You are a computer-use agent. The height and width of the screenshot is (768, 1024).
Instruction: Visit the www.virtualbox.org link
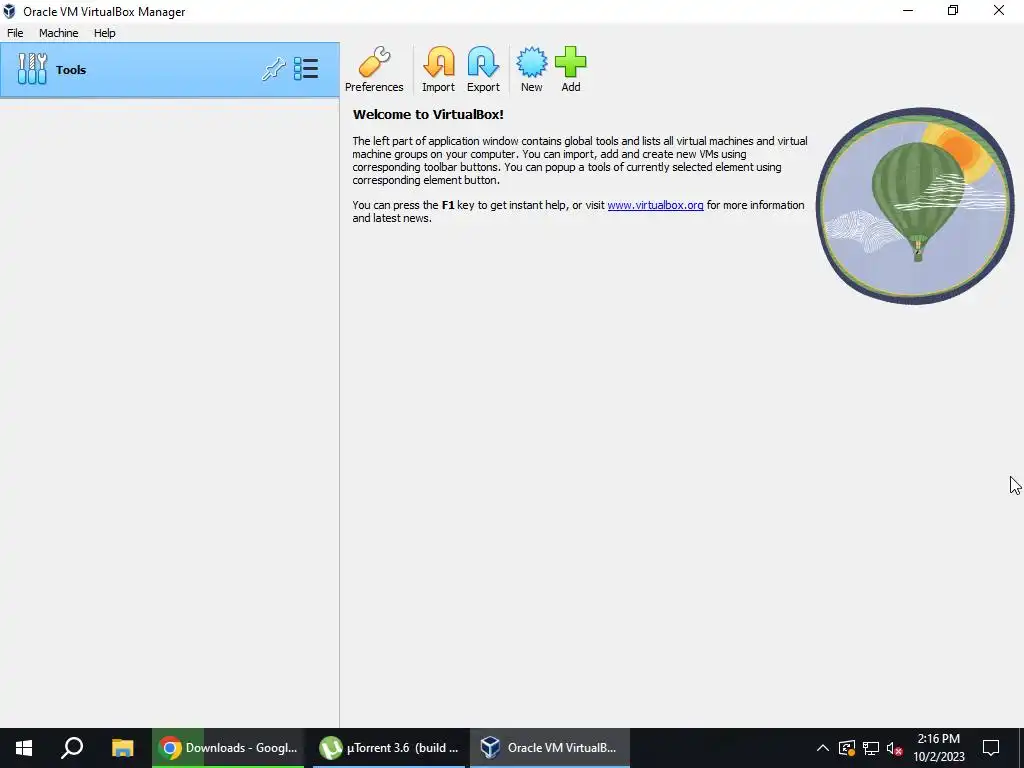[x=655, y=205]
